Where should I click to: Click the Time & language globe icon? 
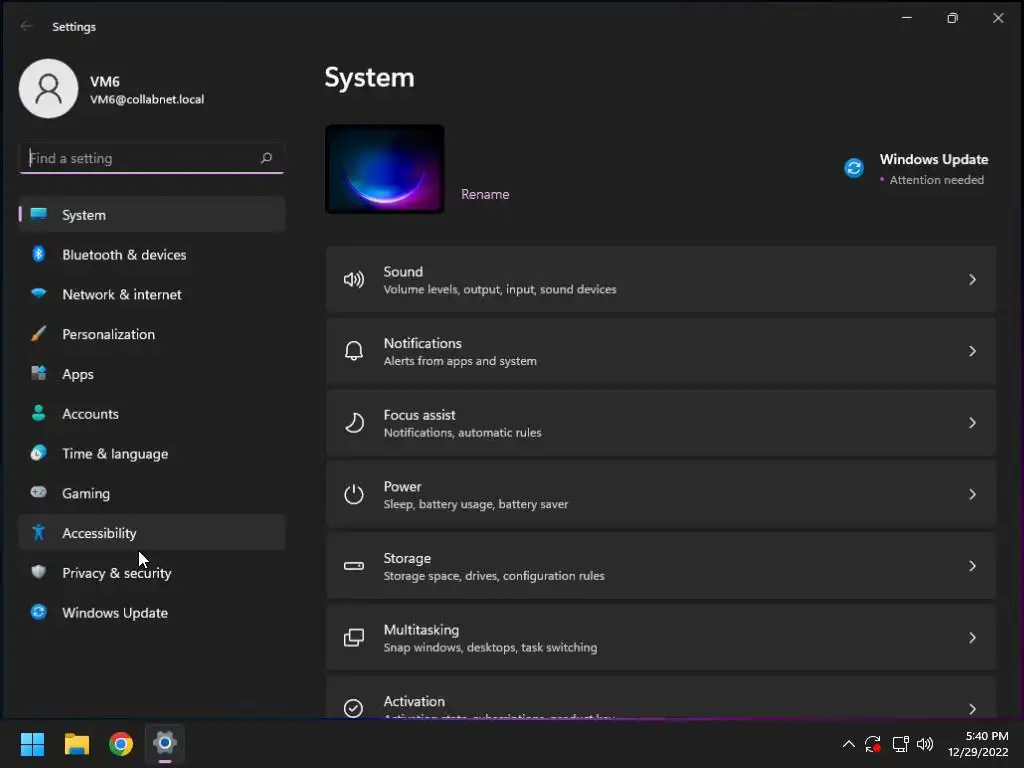39,453
